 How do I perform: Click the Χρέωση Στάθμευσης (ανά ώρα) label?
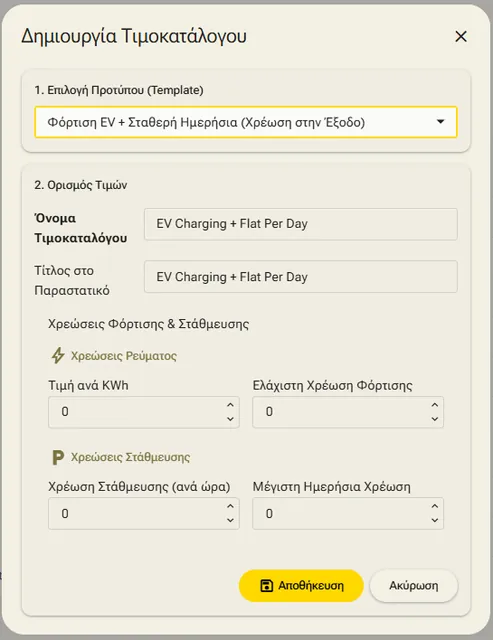coord(139,487)
